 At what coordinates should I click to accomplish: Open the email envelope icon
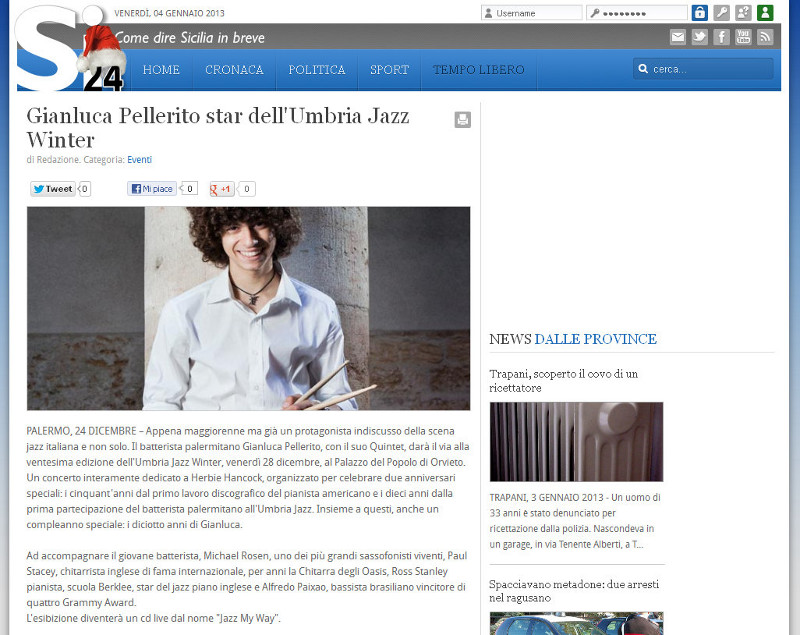pos(678,37)
